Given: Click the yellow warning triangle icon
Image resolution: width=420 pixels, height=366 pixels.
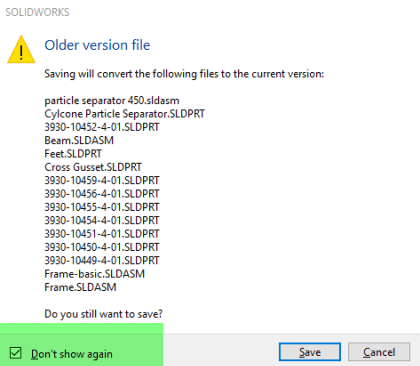Looking at the screenshot, I should tap(21, 49).
